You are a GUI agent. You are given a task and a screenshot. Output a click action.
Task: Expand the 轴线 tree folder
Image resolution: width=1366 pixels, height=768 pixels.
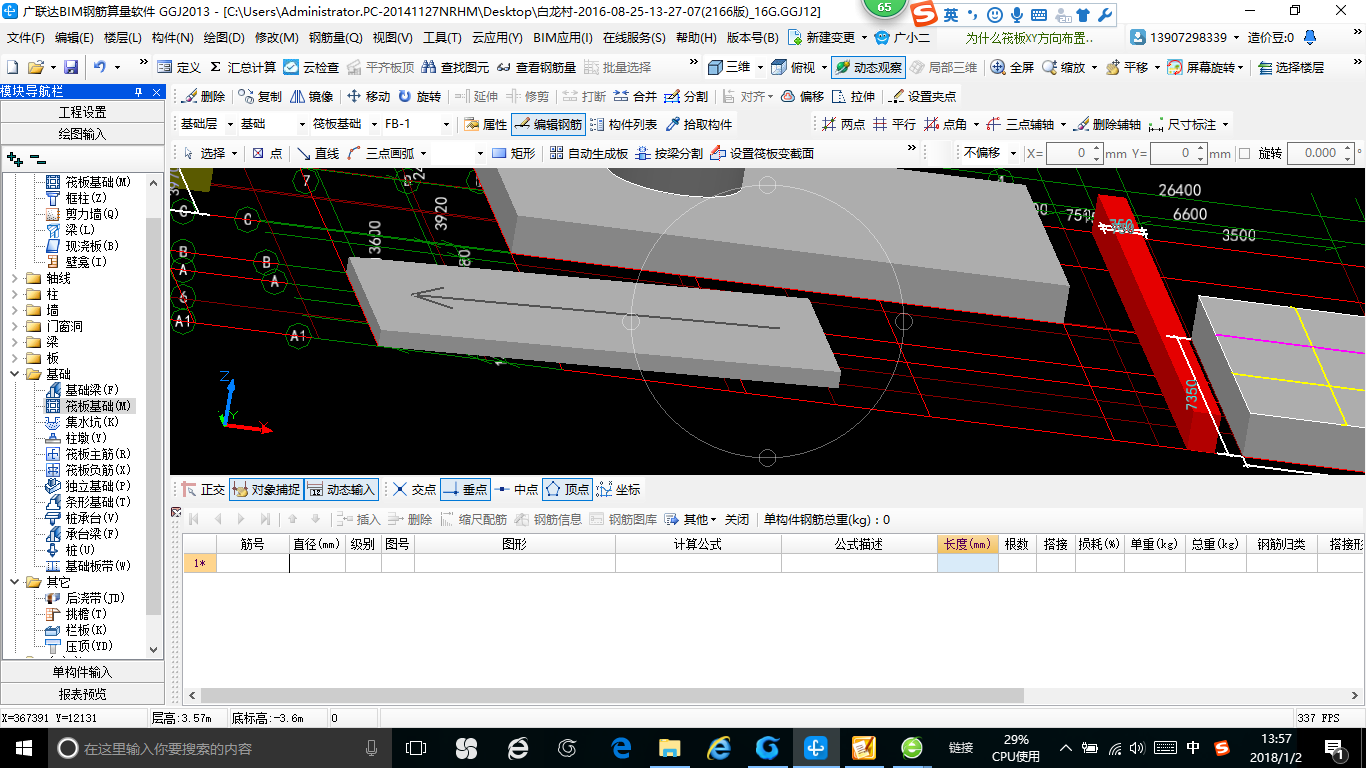tap(15, 278)
